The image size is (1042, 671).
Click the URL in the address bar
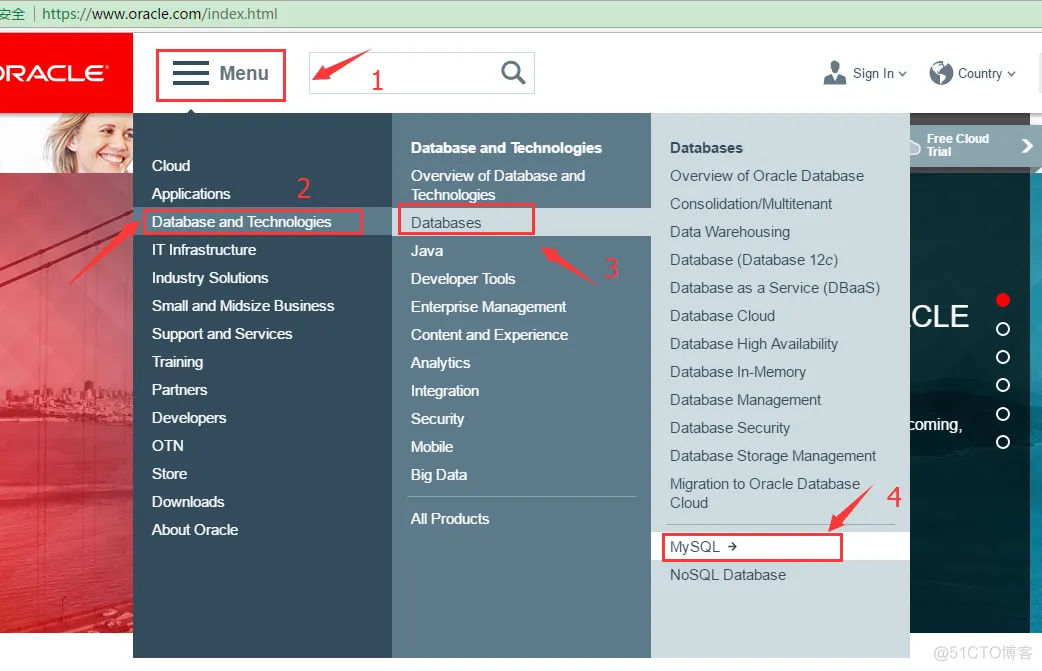pyautogui.click(x=159, y=14)
